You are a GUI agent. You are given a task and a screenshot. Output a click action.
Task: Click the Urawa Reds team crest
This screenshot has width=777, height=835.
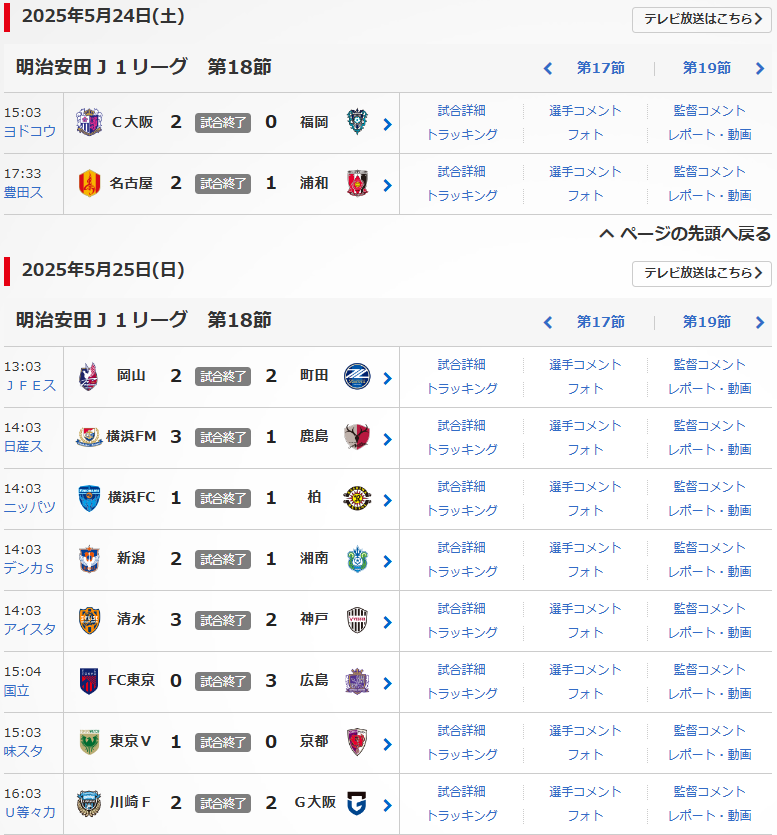[x=357, y=184]
